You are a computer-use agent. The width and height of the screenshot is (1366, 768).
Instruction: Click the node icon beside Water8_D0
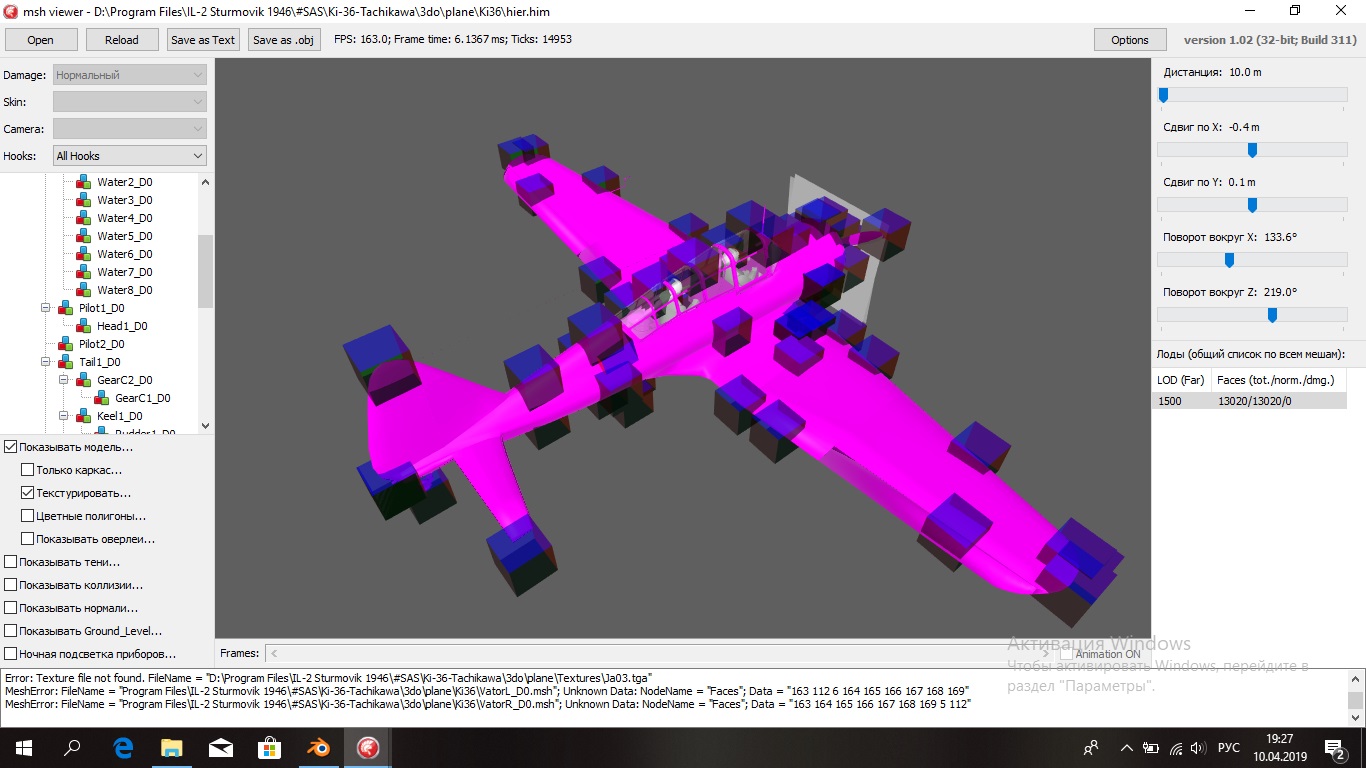[84, 290]
